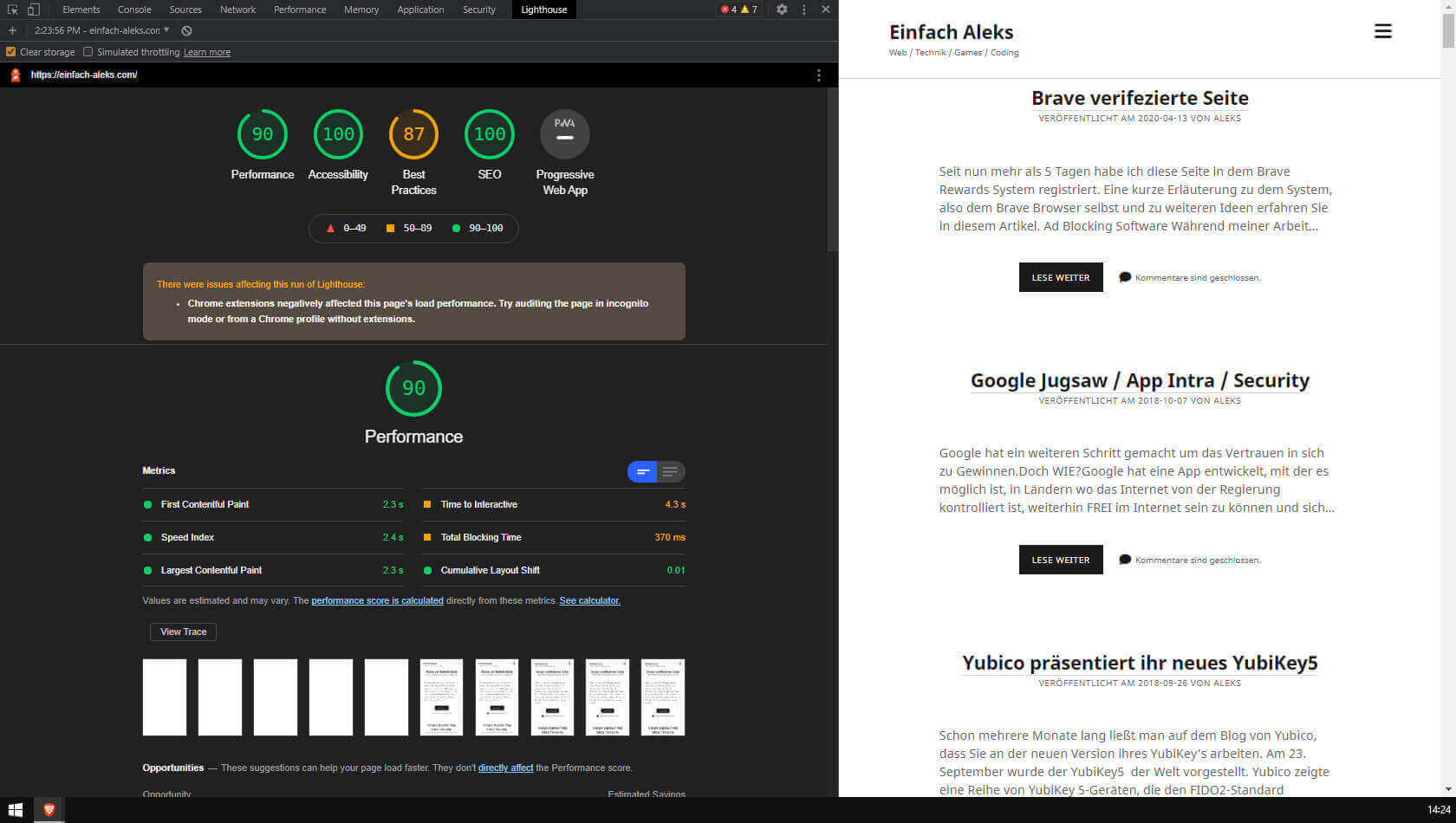This screenshot has height=823, width=1456.
Task: Click the Einfach Aleks site title
Action: coord(951,32)
